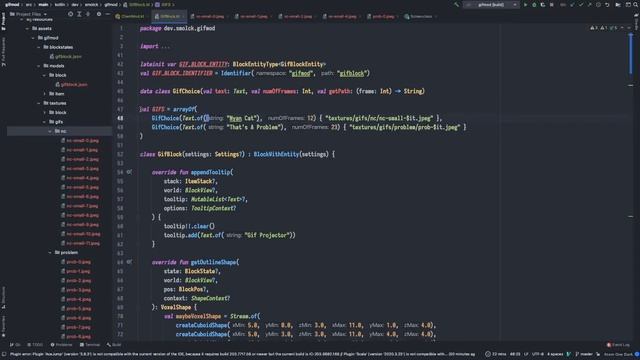Select gifblock.json under blockstates
This screenshot has width=640, height=360.
[66, 57]
